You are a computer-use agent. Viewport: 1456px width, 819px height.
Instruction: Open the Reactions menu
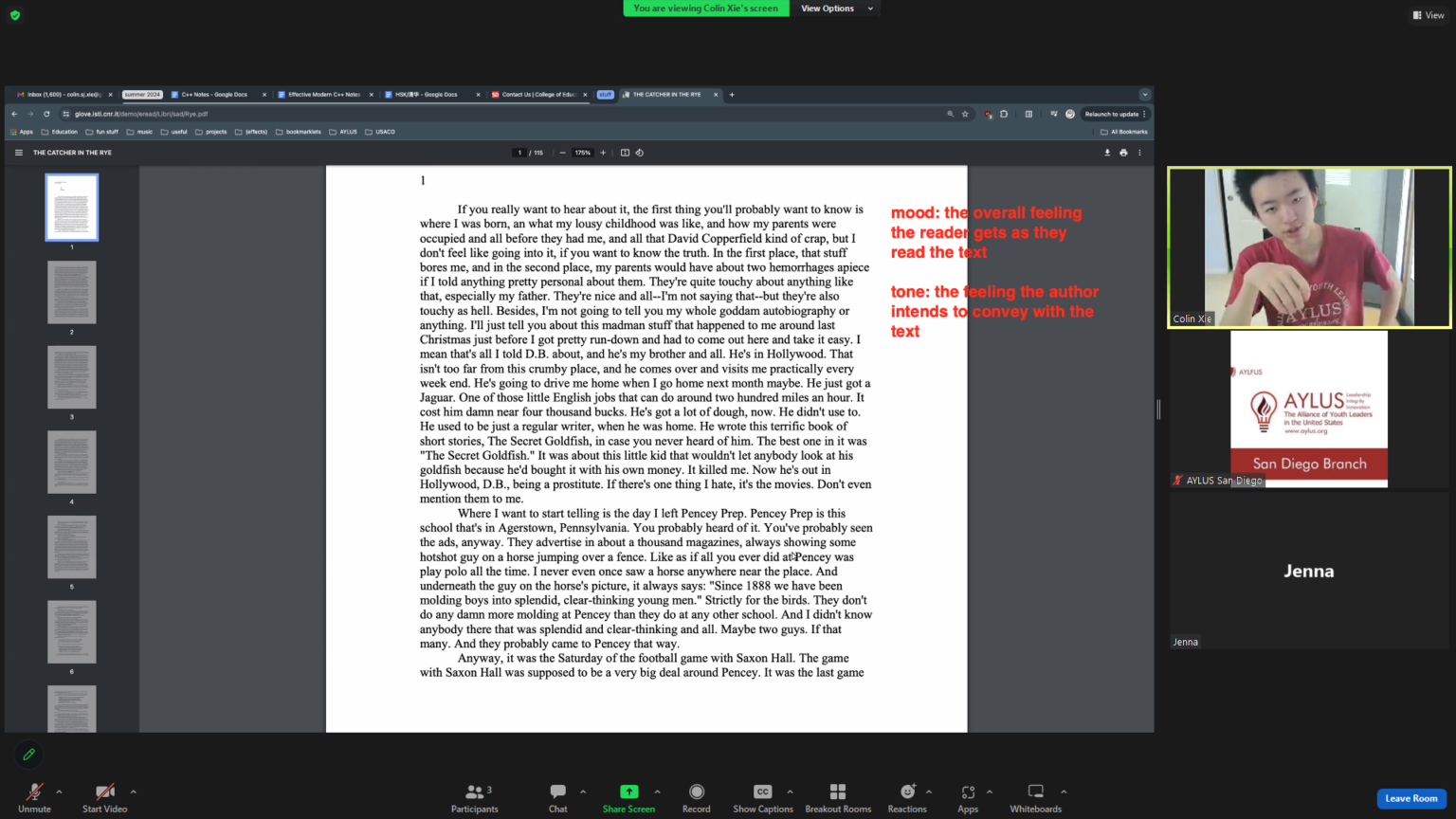coord(907,797)
